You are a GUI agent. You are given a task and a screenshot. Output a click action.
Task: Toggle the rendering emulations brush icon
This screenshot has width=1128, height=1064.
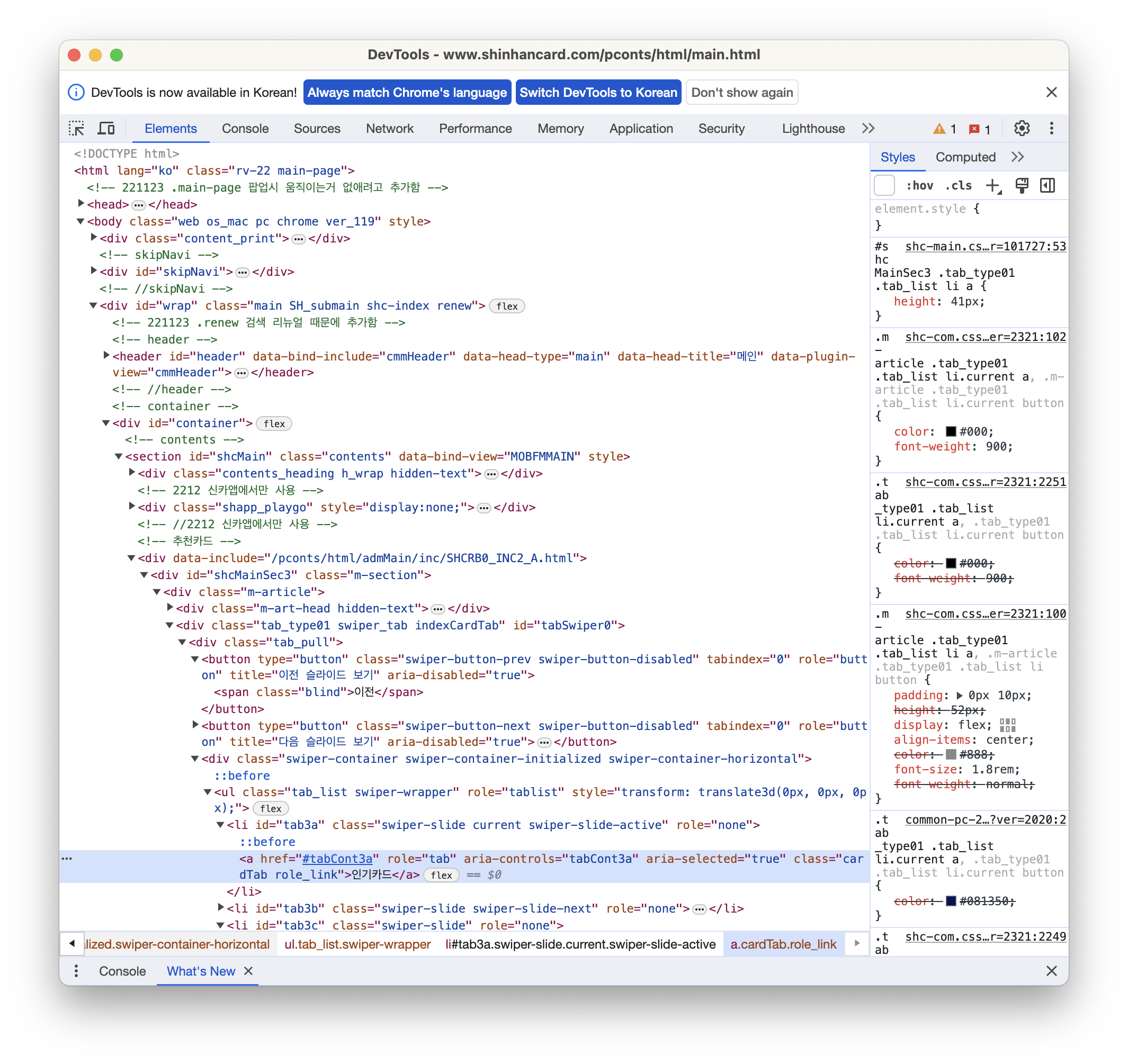1022,185
